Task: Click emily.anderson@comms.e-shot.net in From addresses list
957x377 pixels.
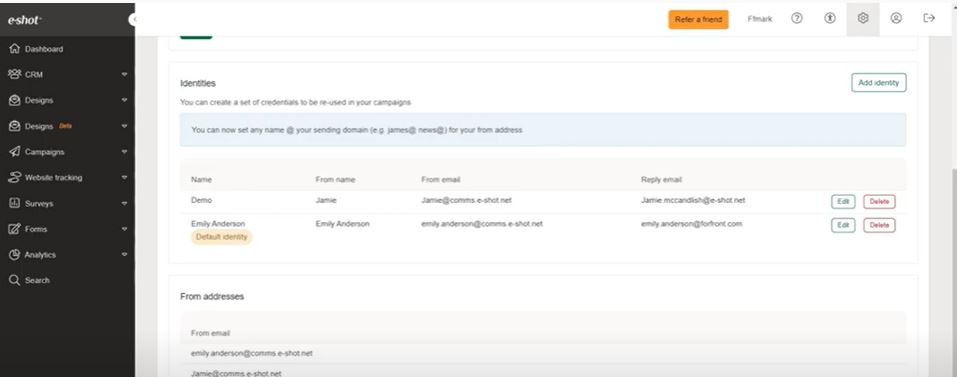Action: coord(251,353)
